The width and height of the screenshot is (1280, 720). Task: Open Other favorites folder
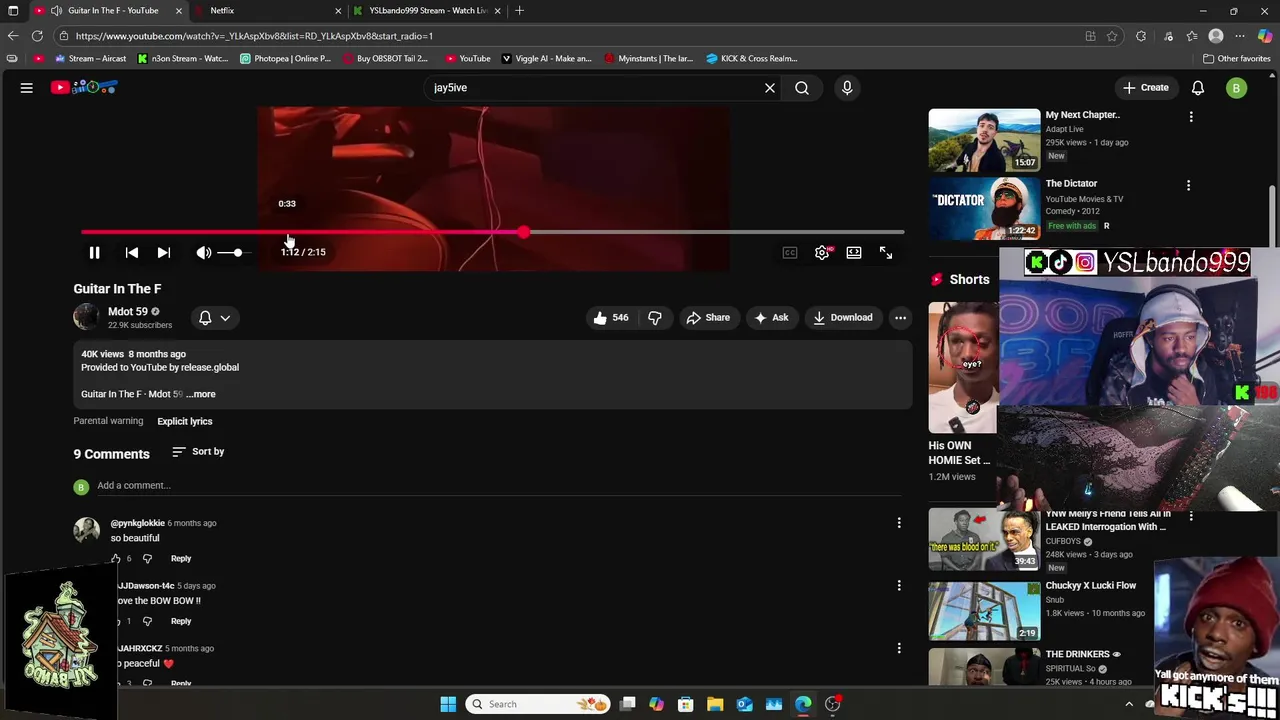click(1236, 59)
